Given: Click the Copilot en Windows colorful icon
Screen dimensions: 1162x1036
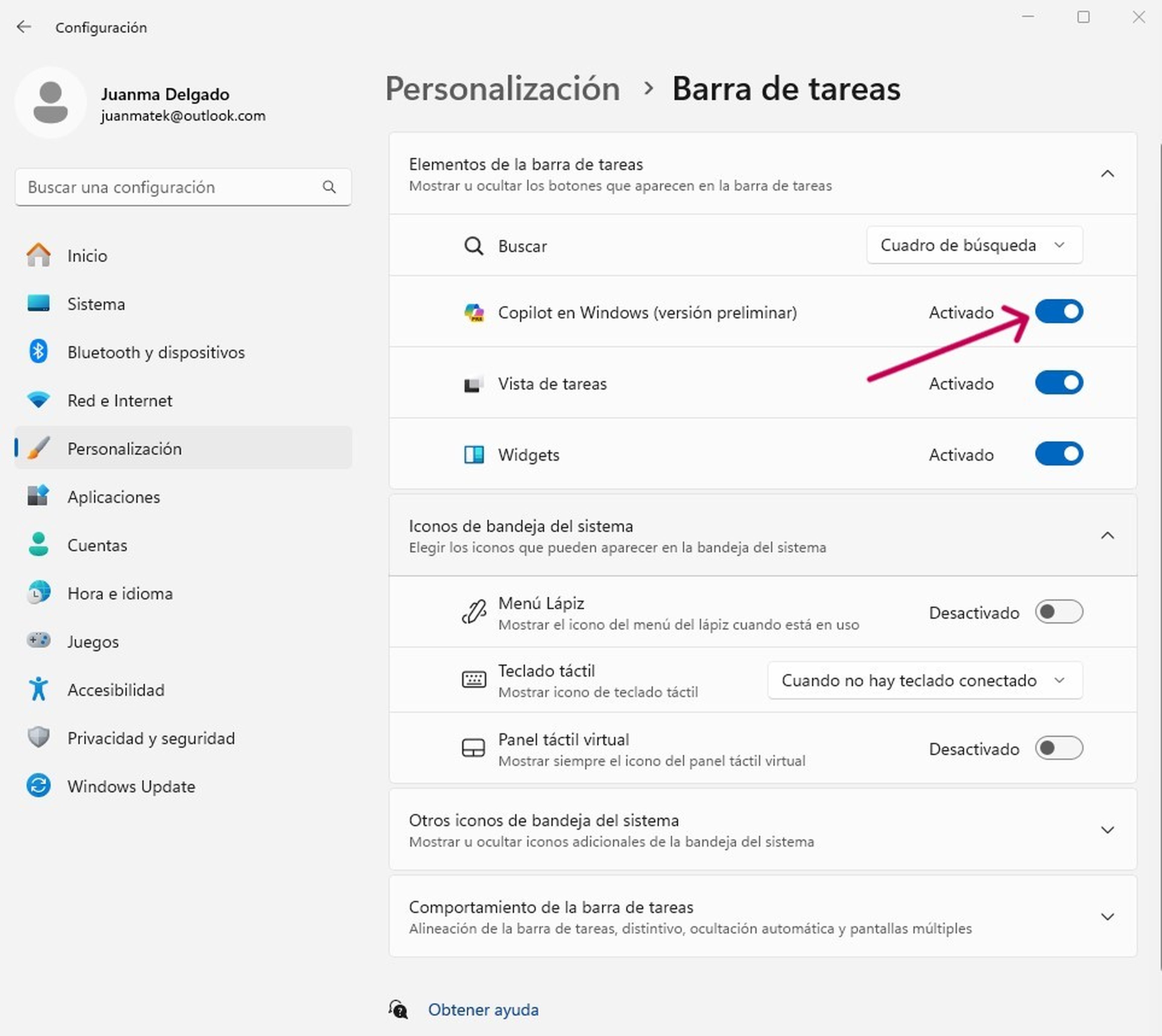Looking at the screenshot, I should pyautogui.click(x=474, y=312).
